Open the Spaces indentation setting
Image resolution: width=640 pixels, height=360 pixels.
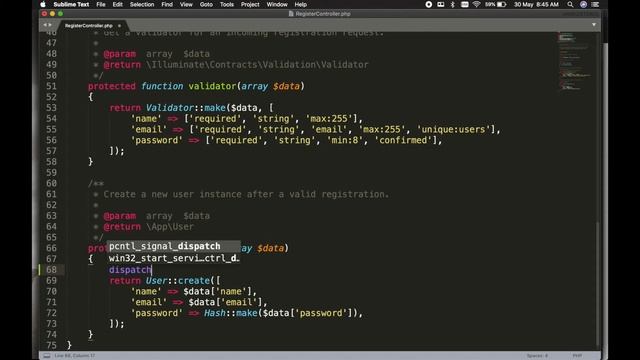pyautogui.click(x=537, y=356)
